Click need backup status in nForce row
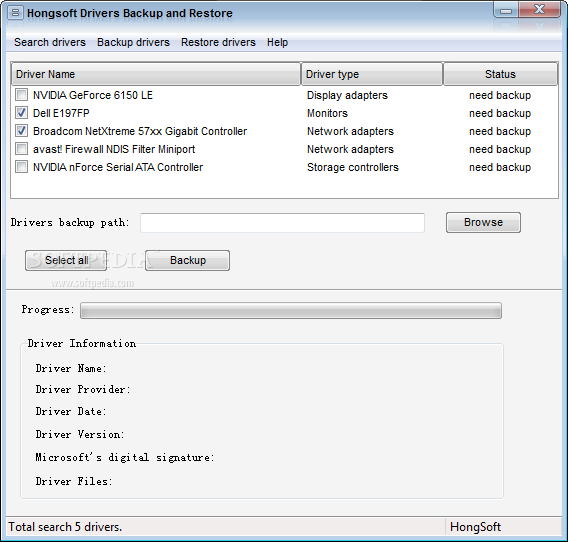568x542 pixels. click(x=500, y=167)
